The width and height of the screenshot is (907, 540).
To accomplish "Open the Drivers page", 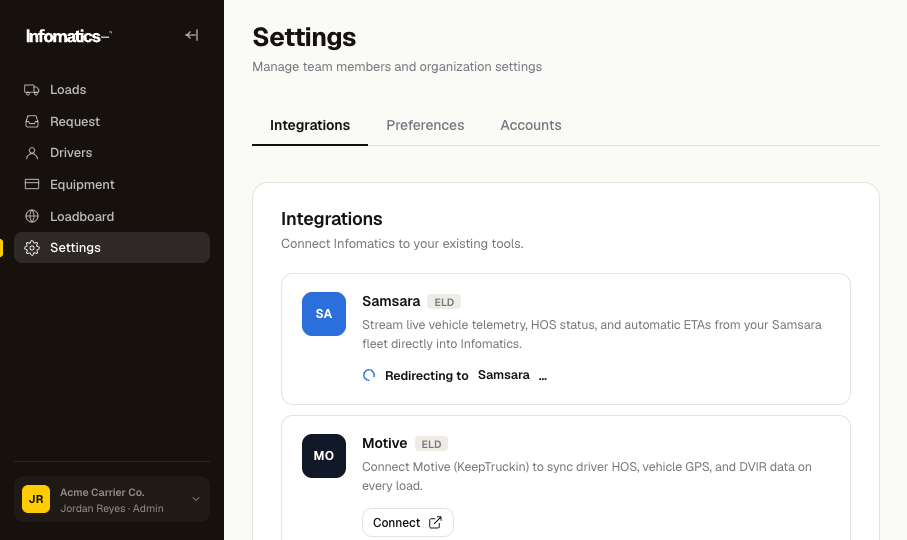I will point(112,153).
